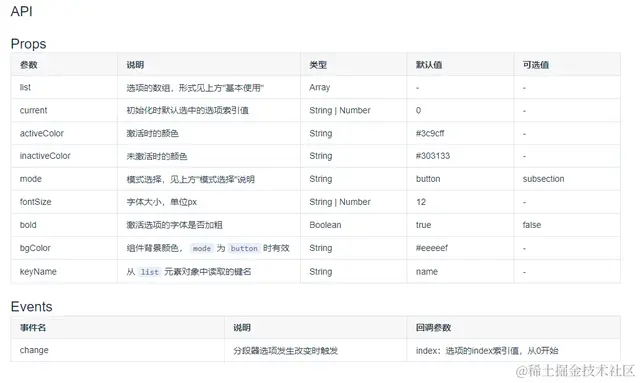640x383 pixels.
Task: Click the '#3c9cff' default value
Action: coord(430,133)
